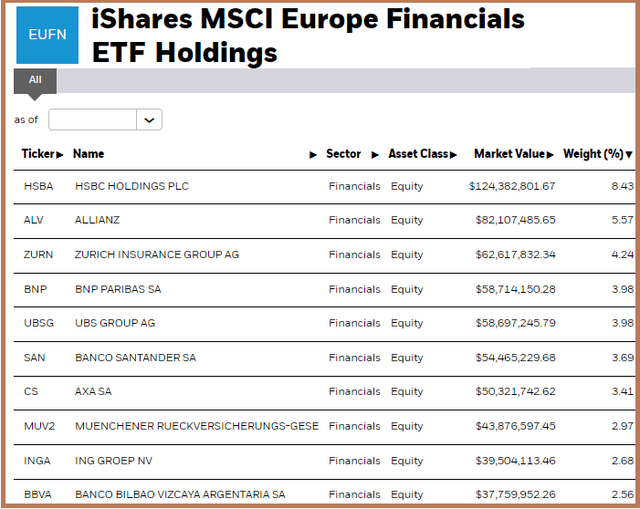Sort by the Name column arrow
This screenshot has height=509, width=640.
tap(313, 155)
